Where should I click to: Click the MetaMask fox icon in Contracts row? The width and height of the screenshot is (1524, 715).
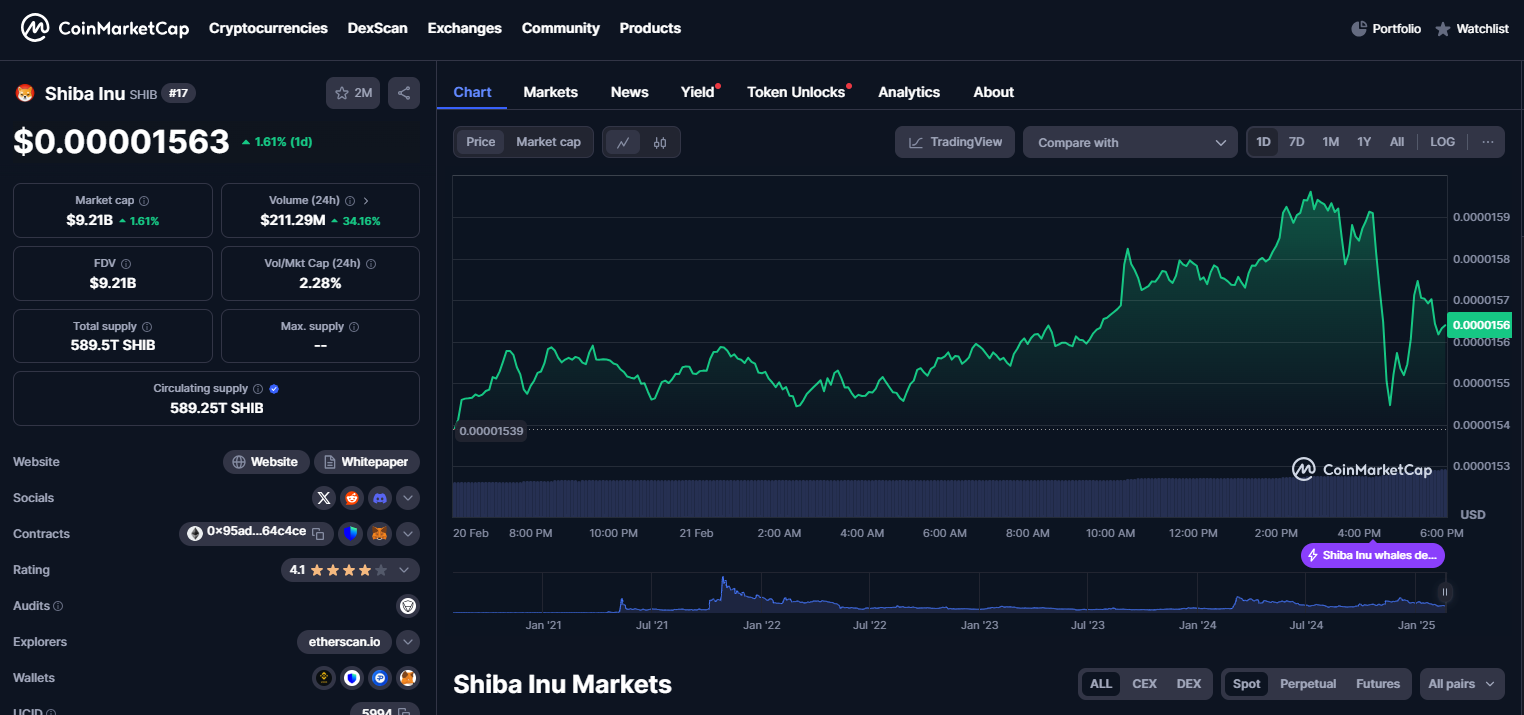coord(379,534)
